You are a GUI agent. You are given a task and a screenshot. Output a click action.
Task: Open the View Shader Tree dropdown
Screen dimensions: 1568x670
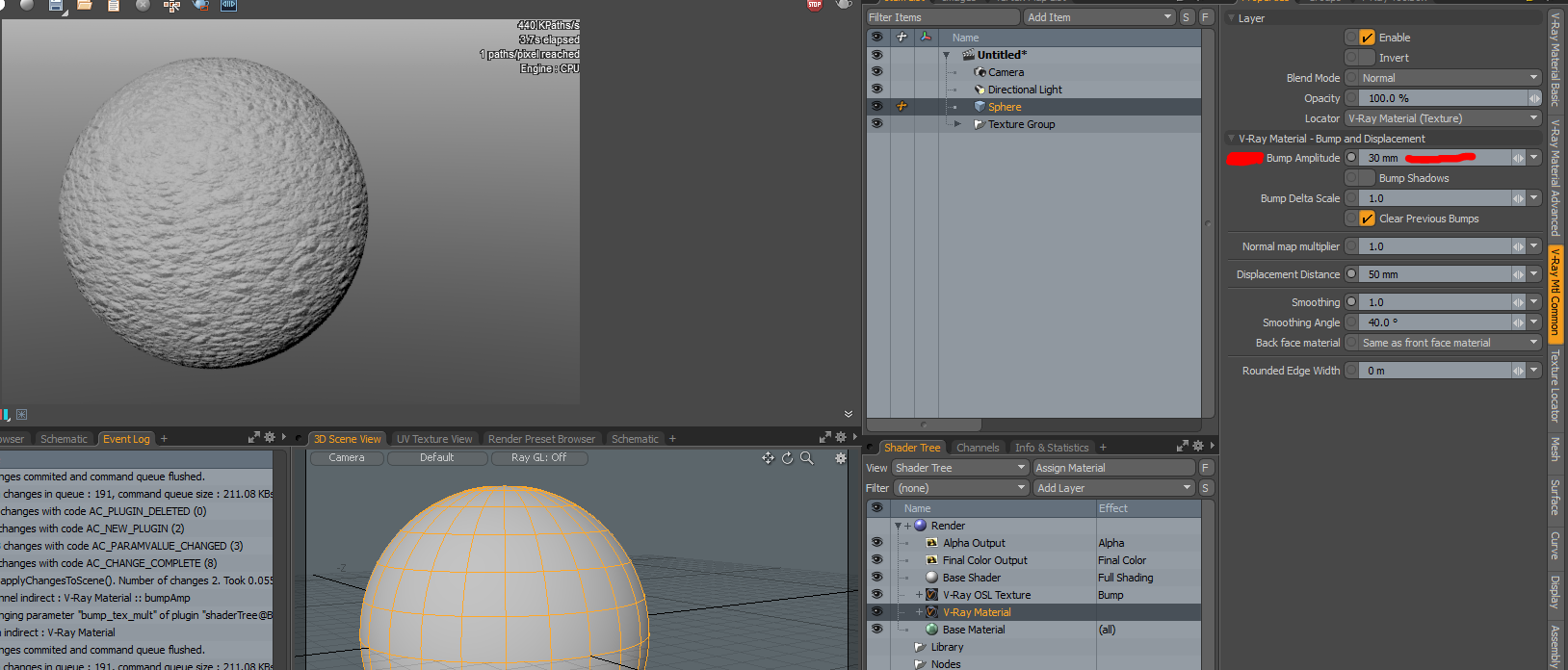(960, 468)
